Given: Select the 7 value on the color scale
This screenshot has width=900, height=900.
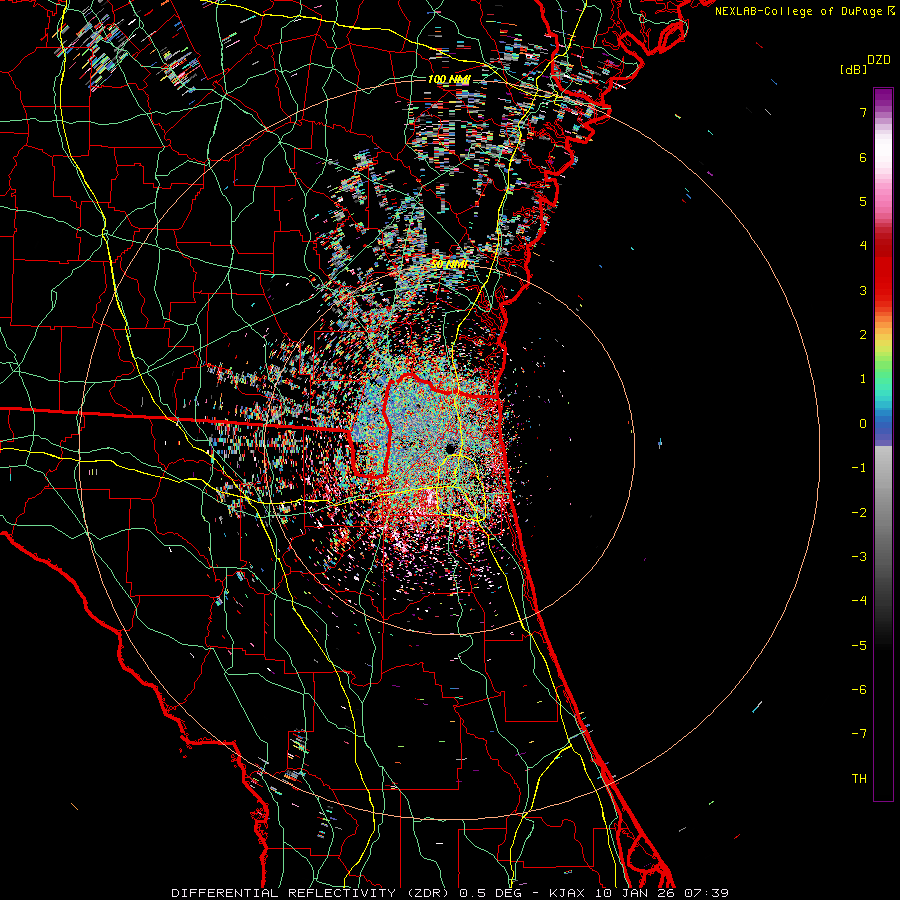Looking at the screenshot, I should 863,112.
